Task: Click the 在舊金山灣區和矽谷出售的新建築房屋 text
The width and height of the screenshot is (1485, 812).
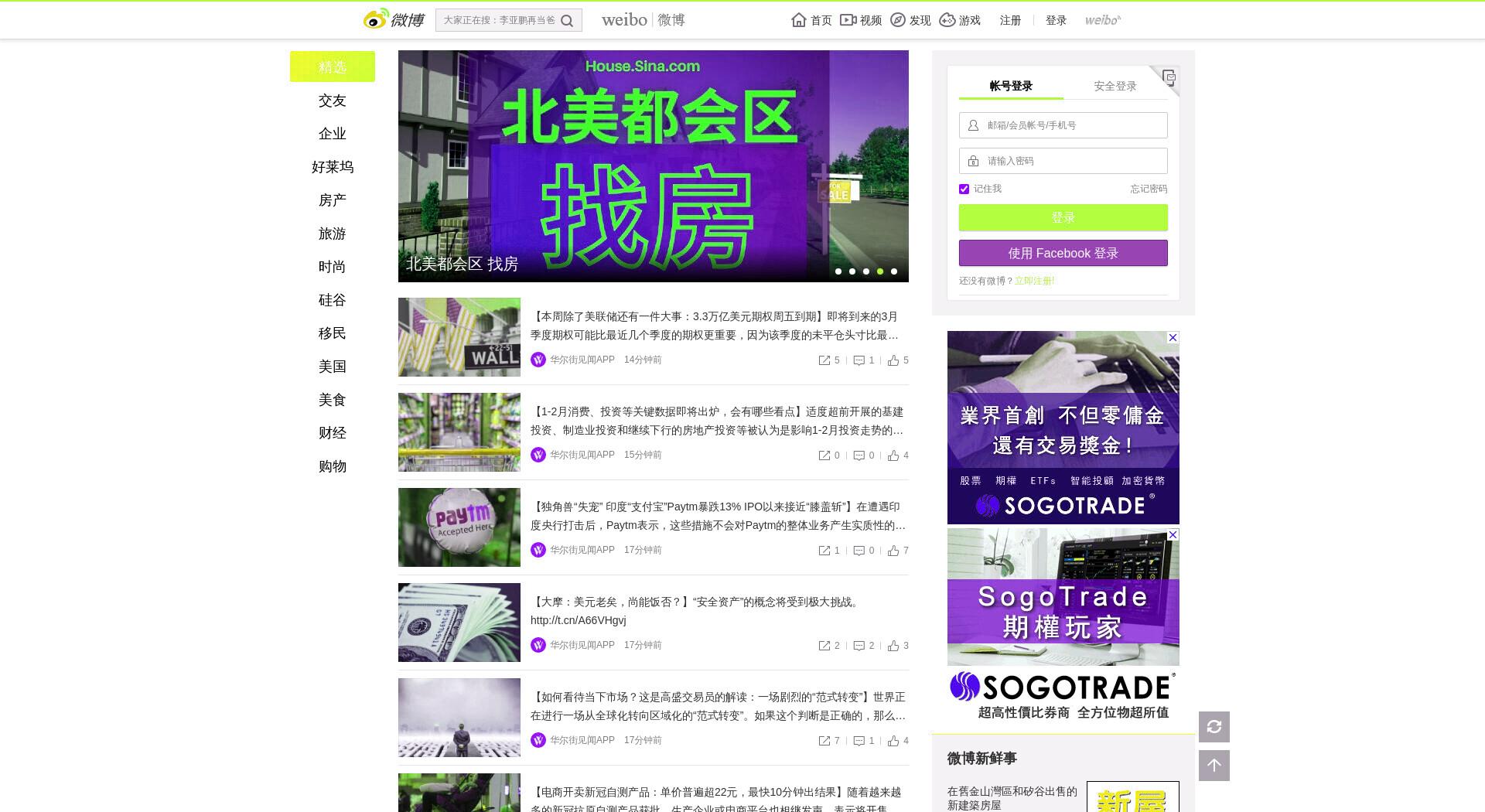Action: [x=1012, y=798]
